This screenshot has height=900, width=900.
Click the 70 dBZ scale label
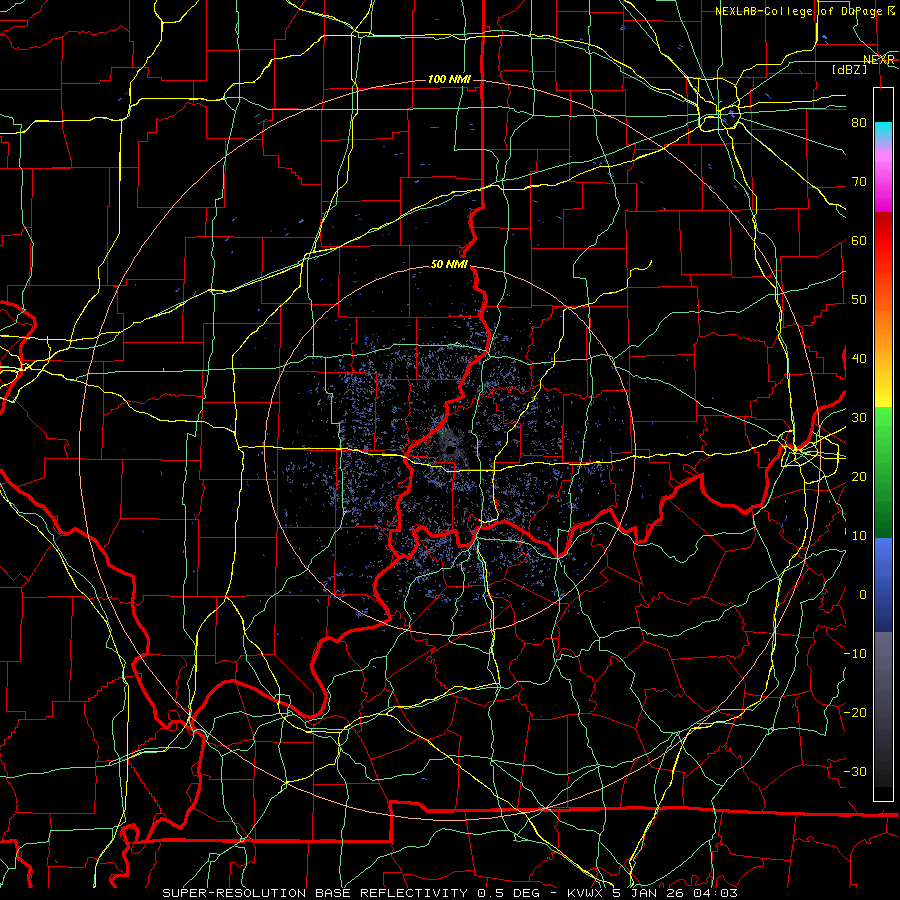point(859,181)
